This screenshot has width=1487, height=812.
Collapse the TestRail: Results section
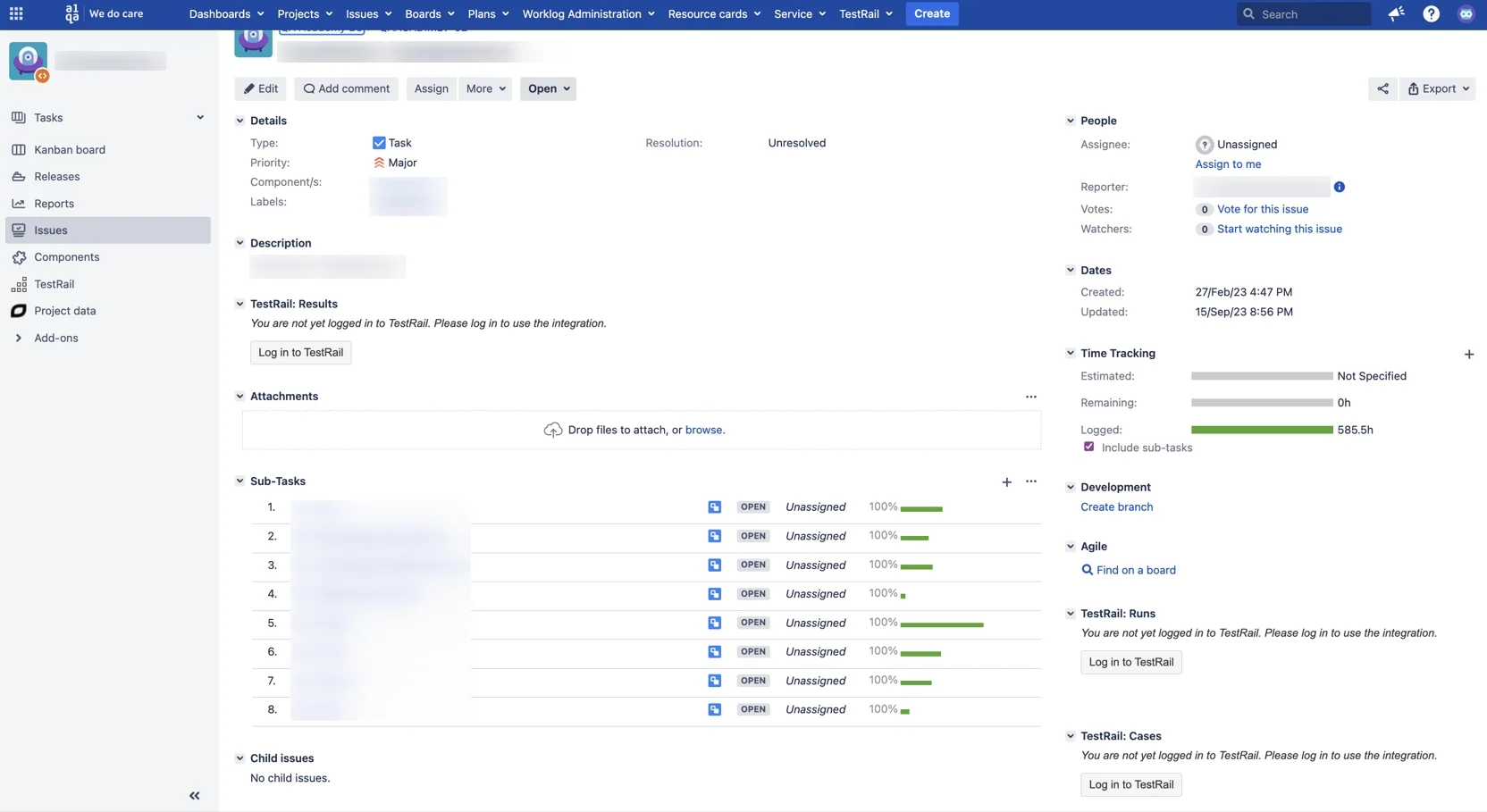[x=239, y=304]
